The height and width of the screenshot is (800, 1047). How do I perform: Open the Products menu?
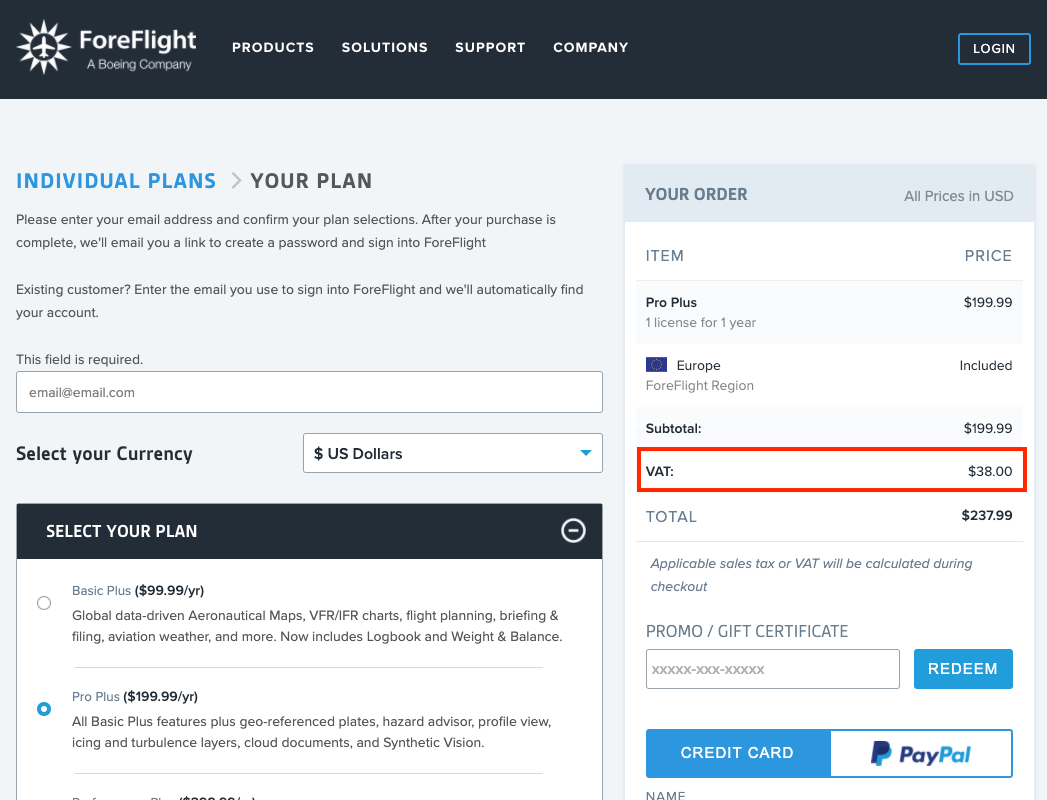point(272,47)
